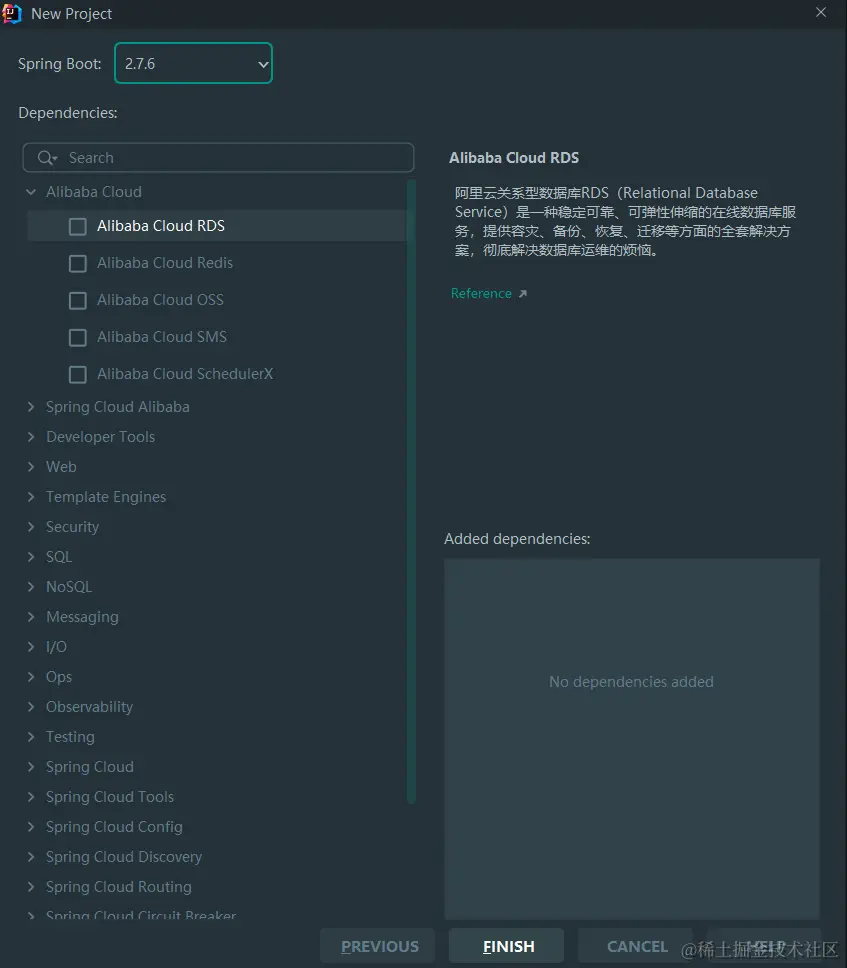Expand the Security category
Viewport: 847px width, 968px height.
[31, 527]
